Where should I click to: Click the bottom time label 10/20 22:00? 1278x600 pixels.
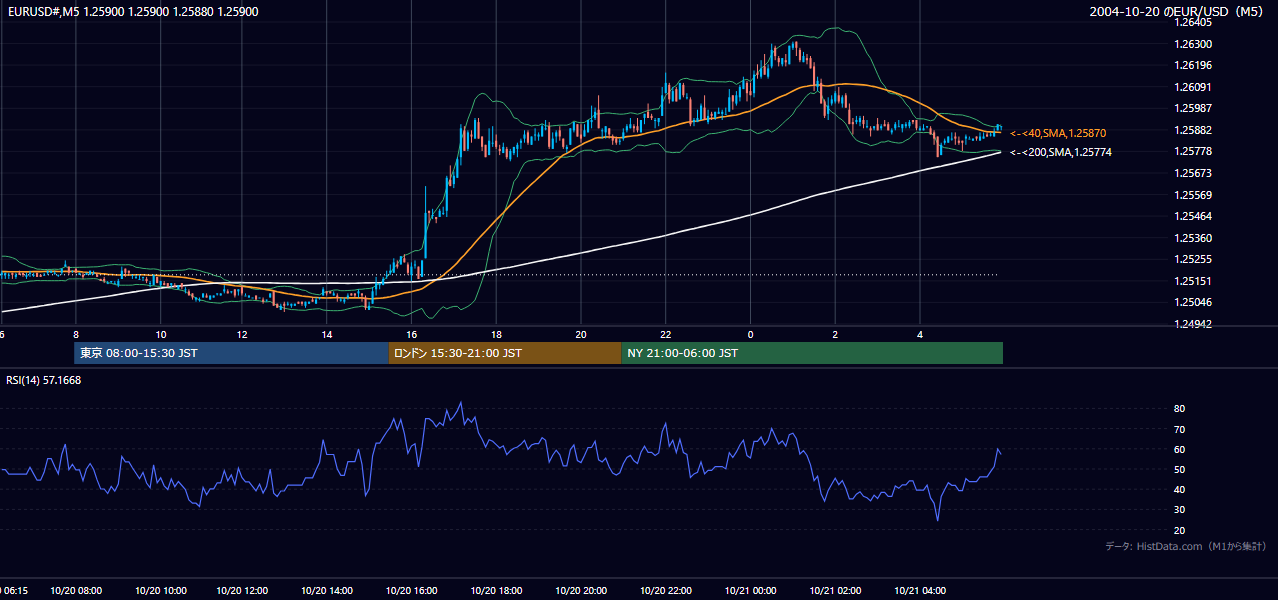(x=666, y=591)
